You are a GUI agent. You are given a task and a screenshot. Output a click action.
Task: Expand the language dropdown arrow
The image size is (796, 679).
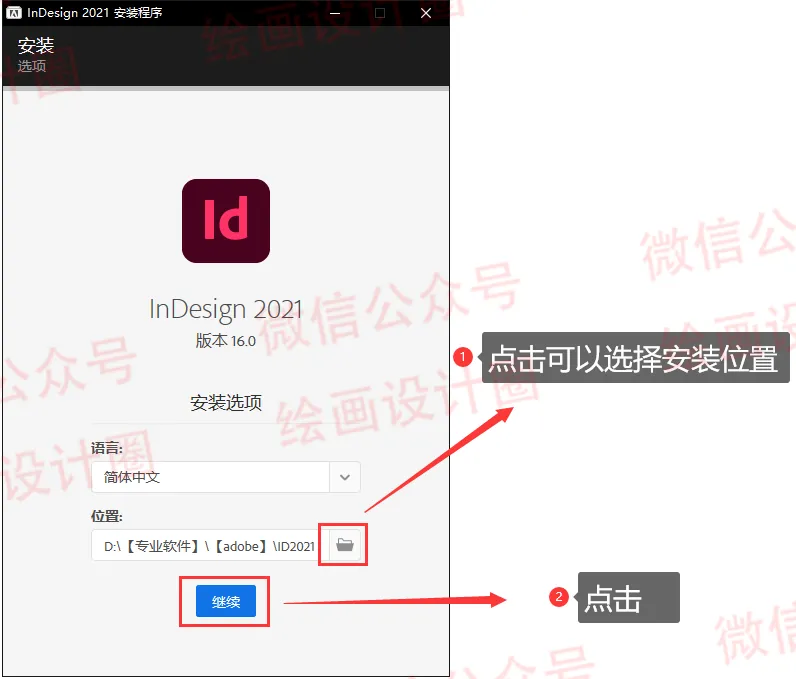[345, 477]
